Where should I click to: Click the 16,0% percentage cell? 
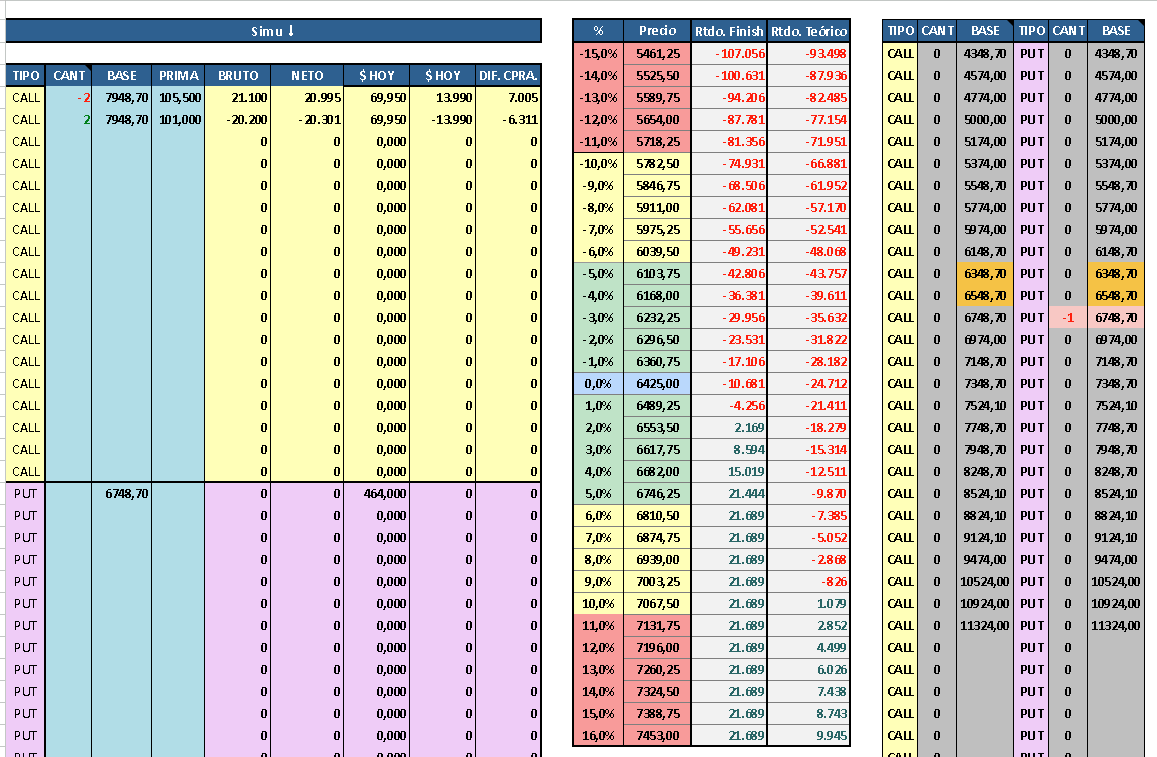(x=598, y=736)
